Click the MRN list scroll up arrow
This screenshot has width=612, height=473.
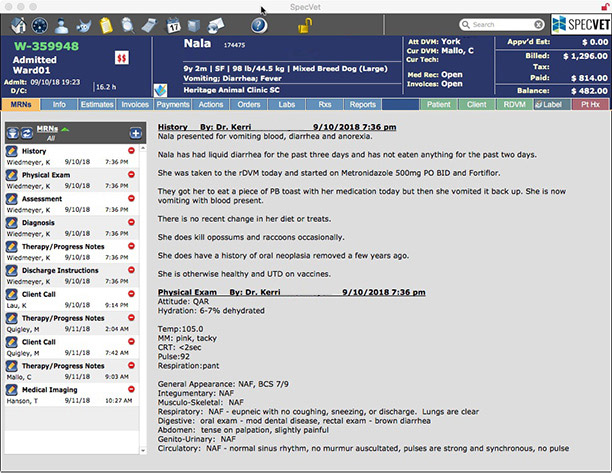(143, 148)
